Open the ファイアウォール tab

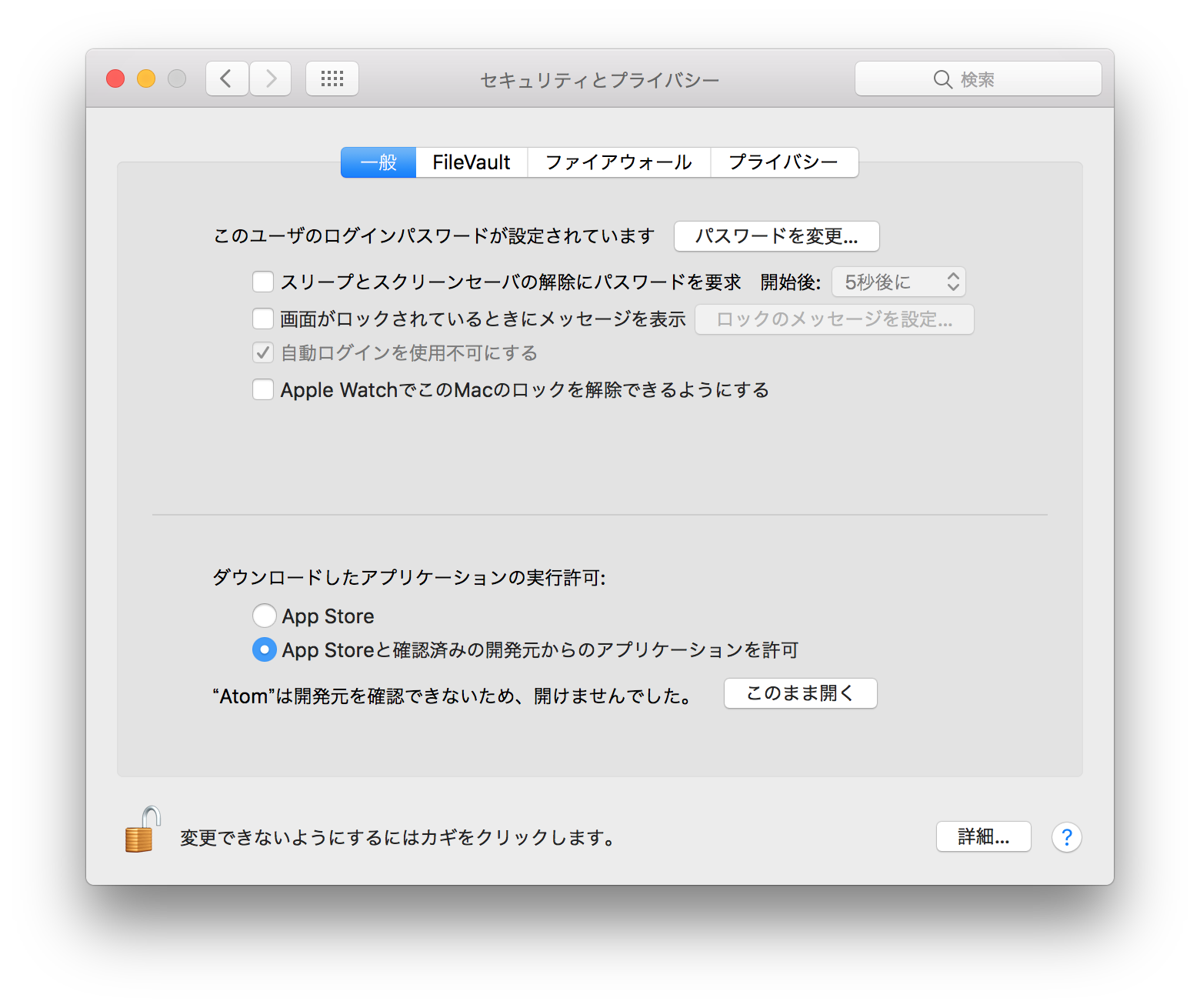tap(619, 162)
